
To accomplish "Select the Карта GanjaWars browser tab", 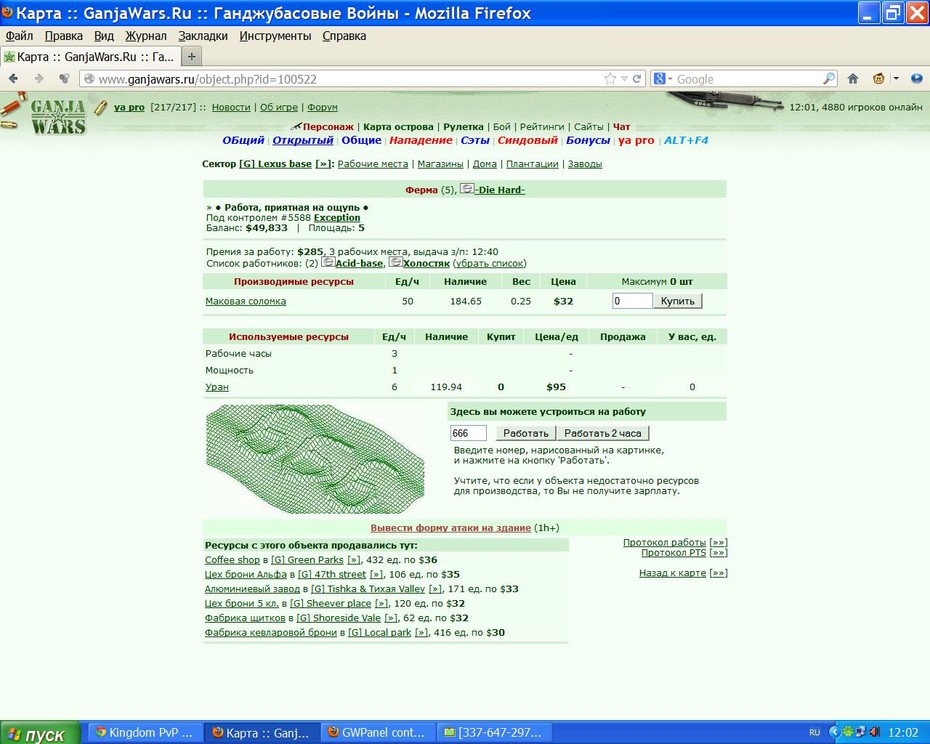I will (x=90, y=57).
